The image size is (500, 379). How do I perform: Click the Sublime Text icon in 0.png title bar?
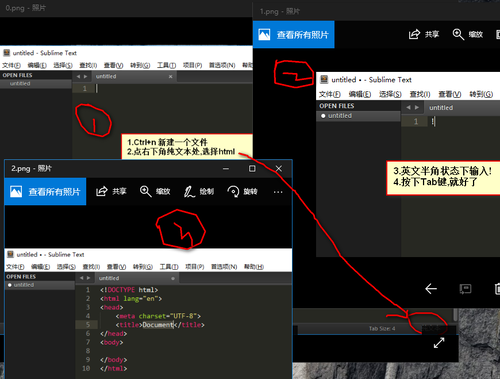6,53
